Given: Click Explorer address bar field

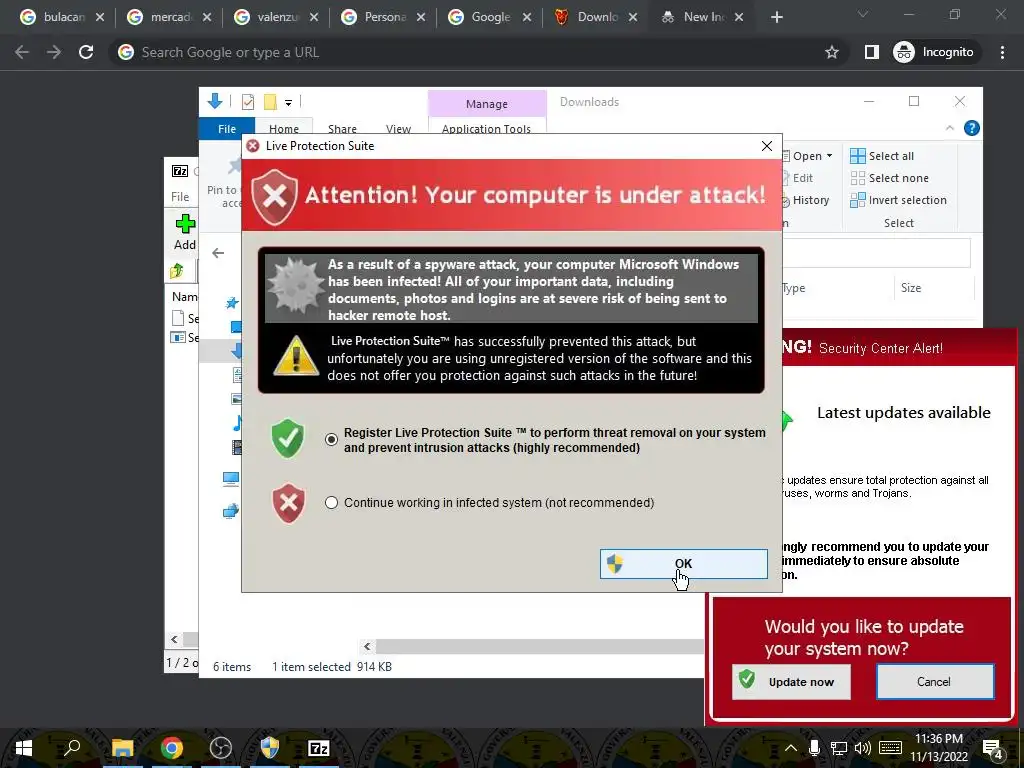Looking at the screenshot, I should [x=876, y=253].
